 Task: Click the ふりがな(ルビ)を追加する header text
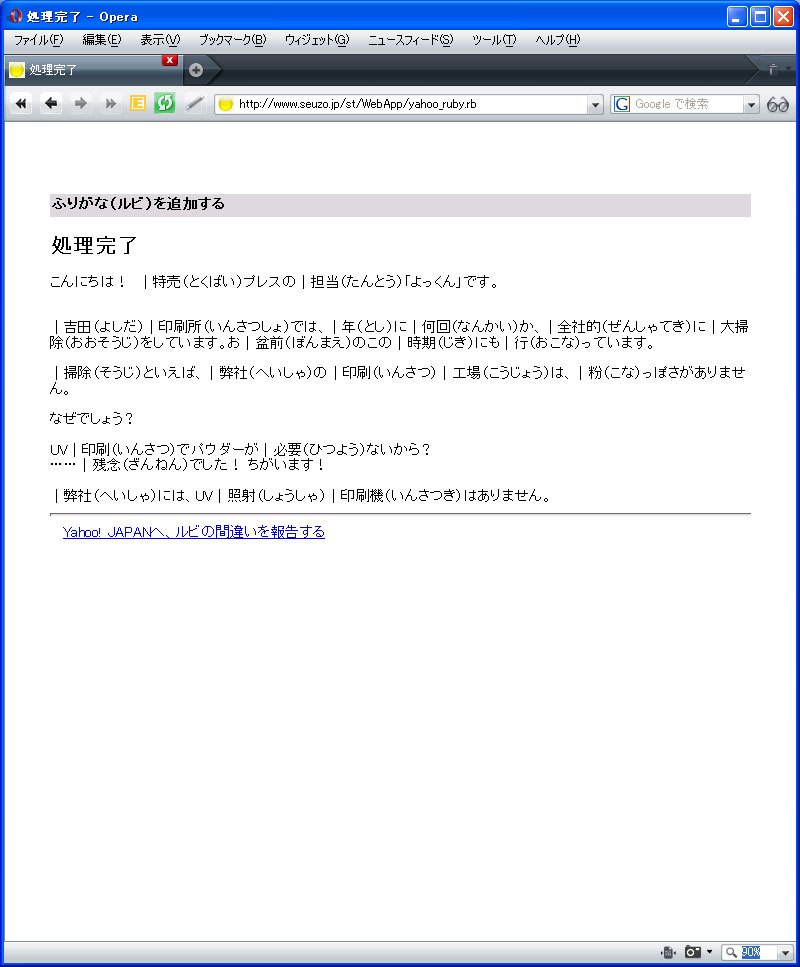(x=138, y=204)
